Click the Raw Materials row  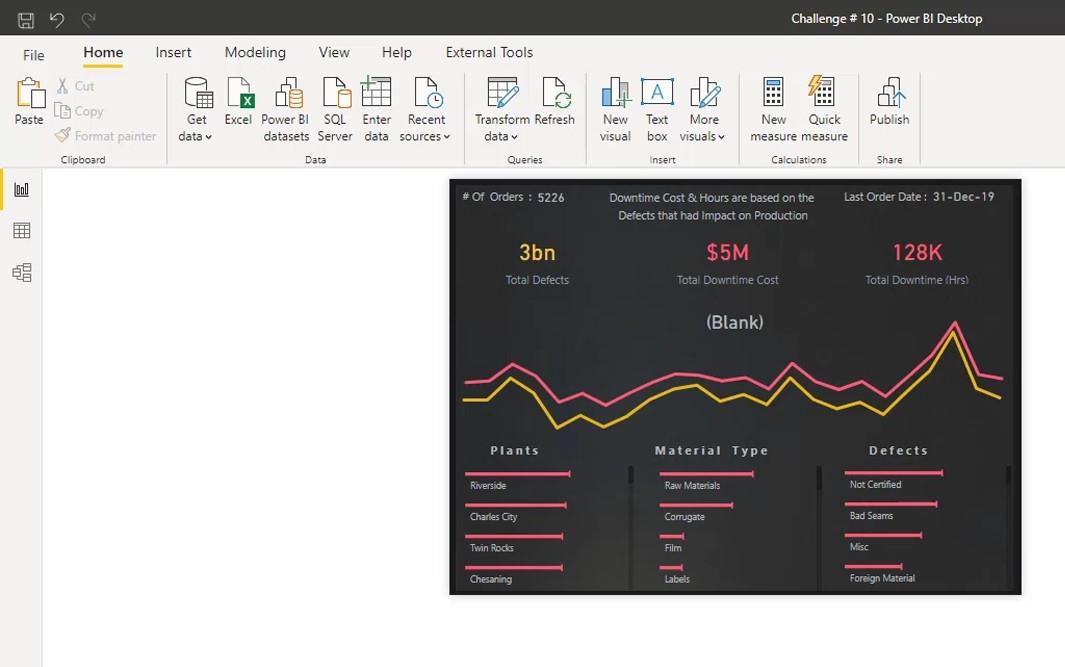pos(706,480)
